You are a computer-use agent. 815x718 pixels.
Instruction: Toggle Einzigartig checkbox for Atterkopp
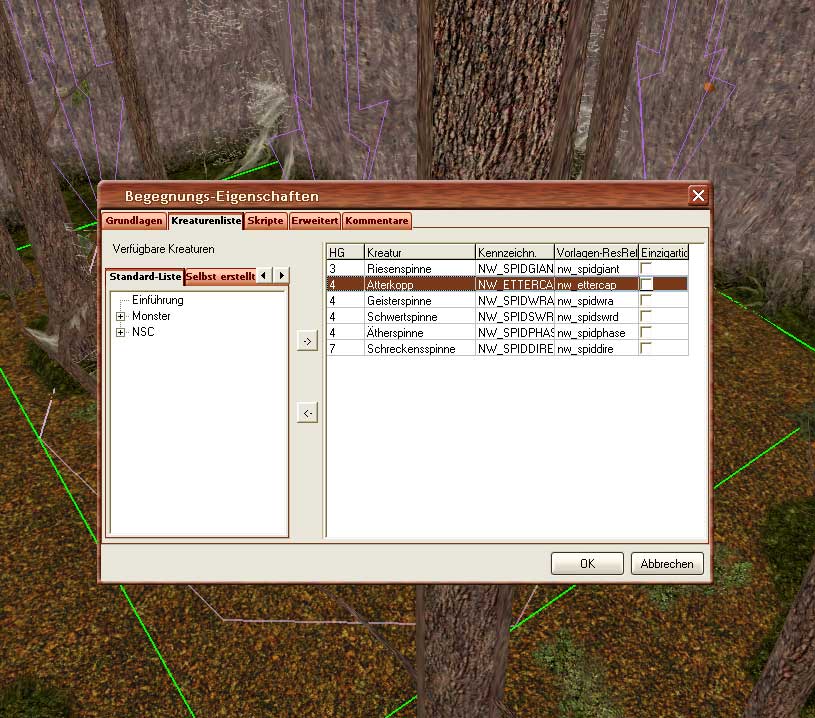click(646, 284)
